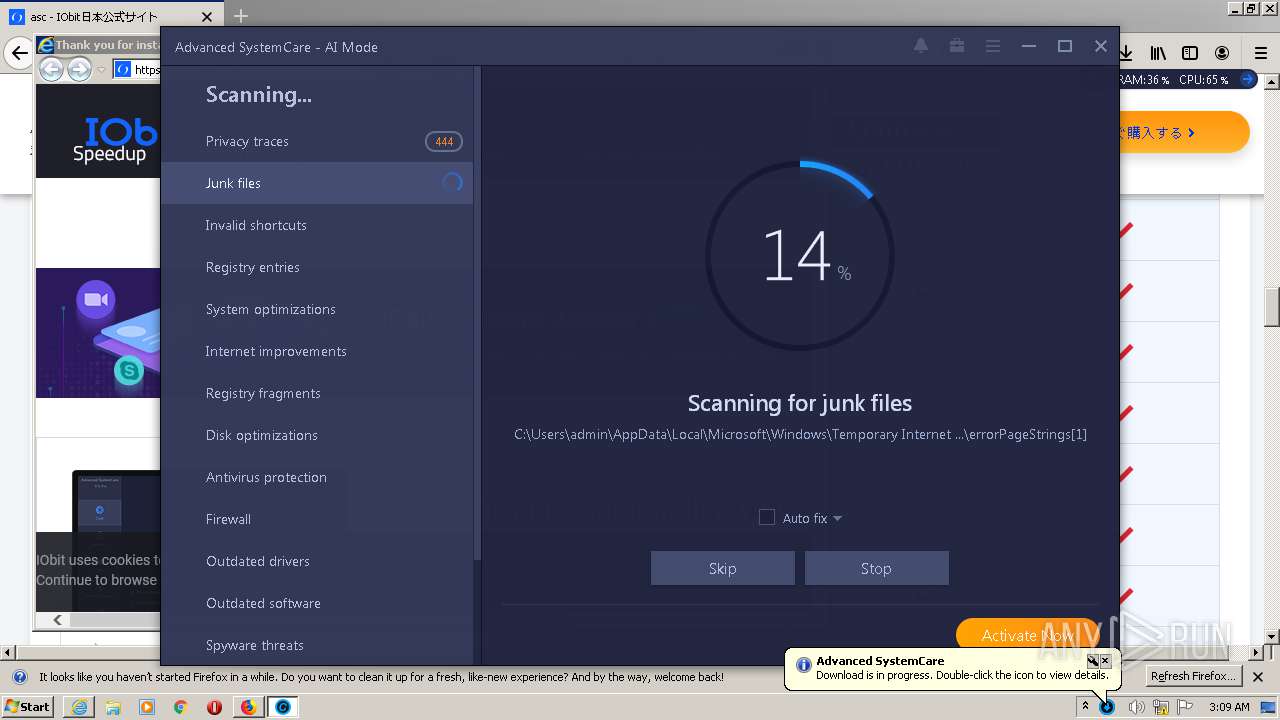Select Outdated drivers scan item
The image size is (1280, 720).
(317, 561)
